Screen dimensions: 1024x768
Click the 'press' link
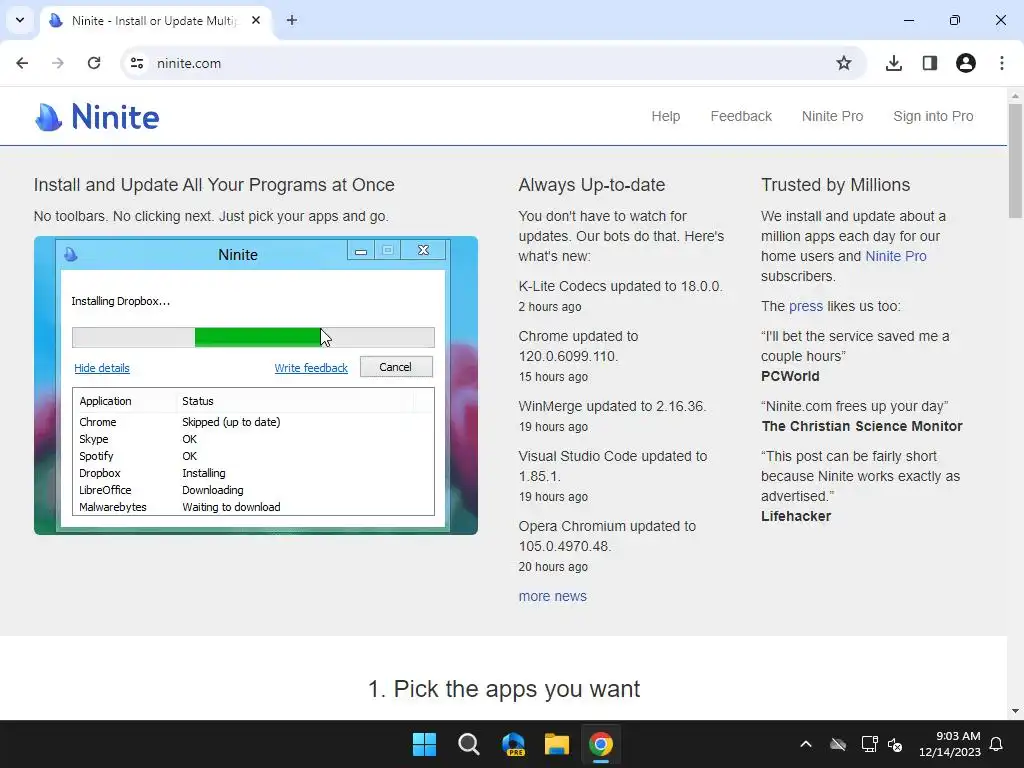point(806,306)
